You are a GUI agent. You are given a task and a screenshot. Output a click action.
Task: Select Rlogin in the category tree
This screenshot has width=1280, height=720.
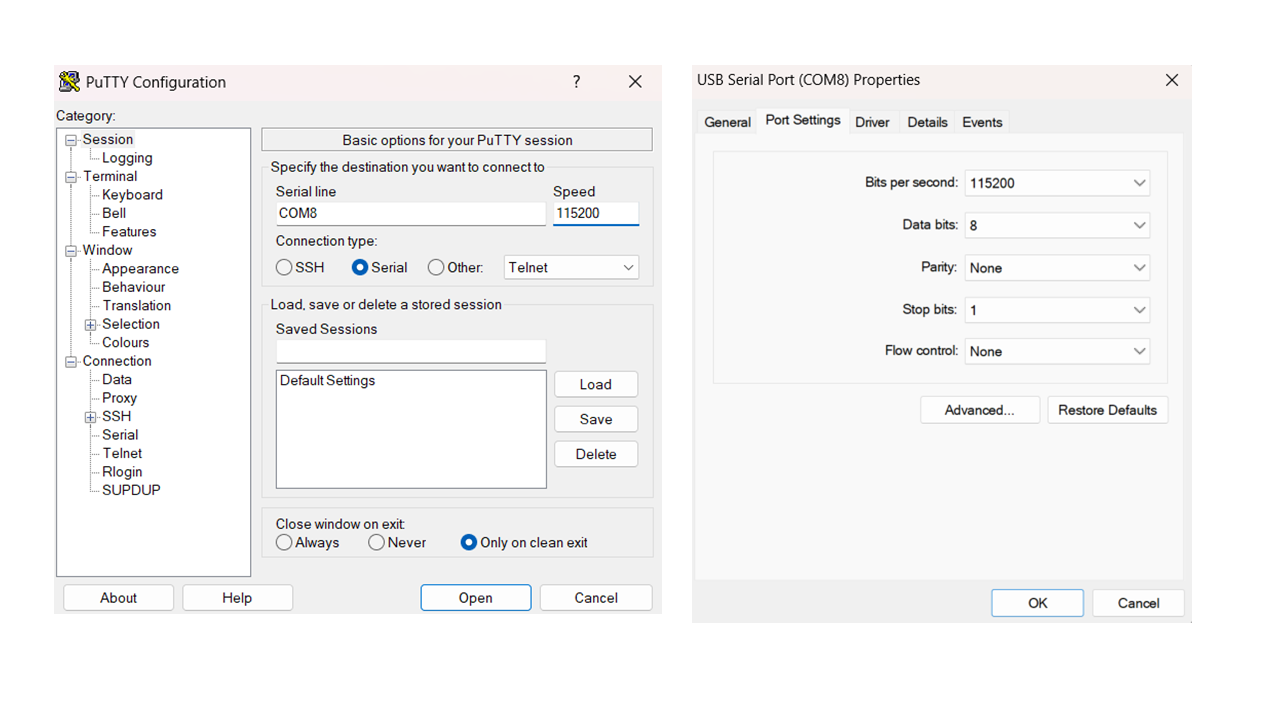click(x=122, y=472)
